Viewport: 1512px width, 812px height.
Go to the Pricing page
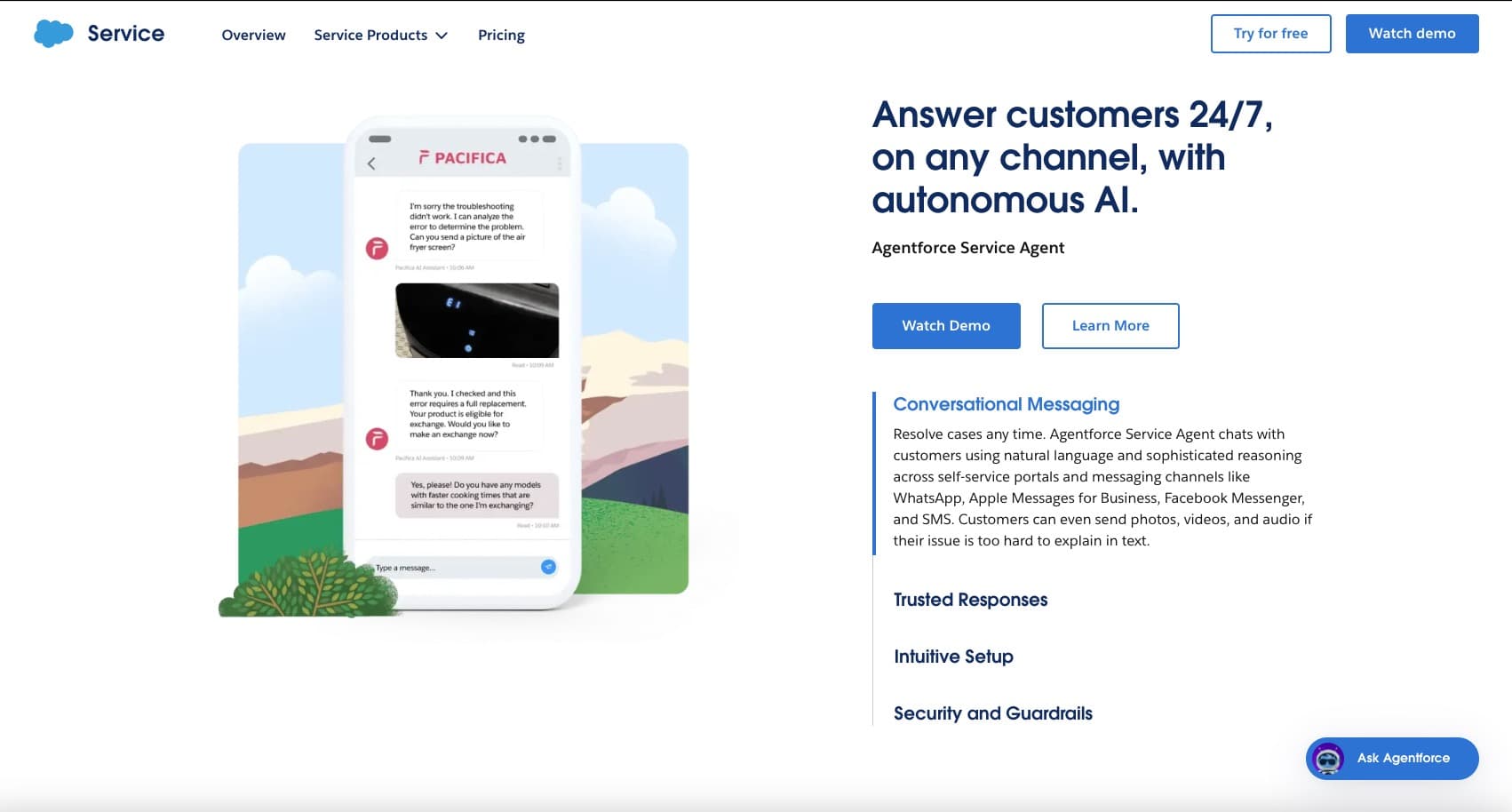(x=501, y=36)
